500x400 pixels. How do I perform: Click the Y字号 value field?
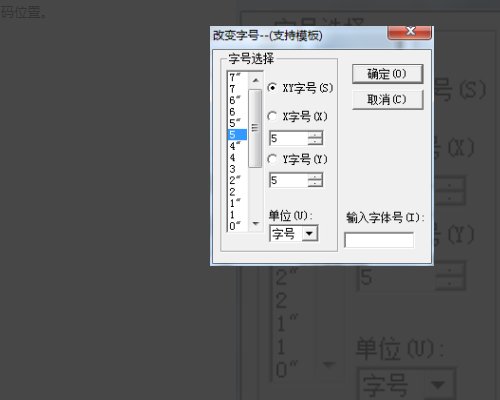coord(289,180)
